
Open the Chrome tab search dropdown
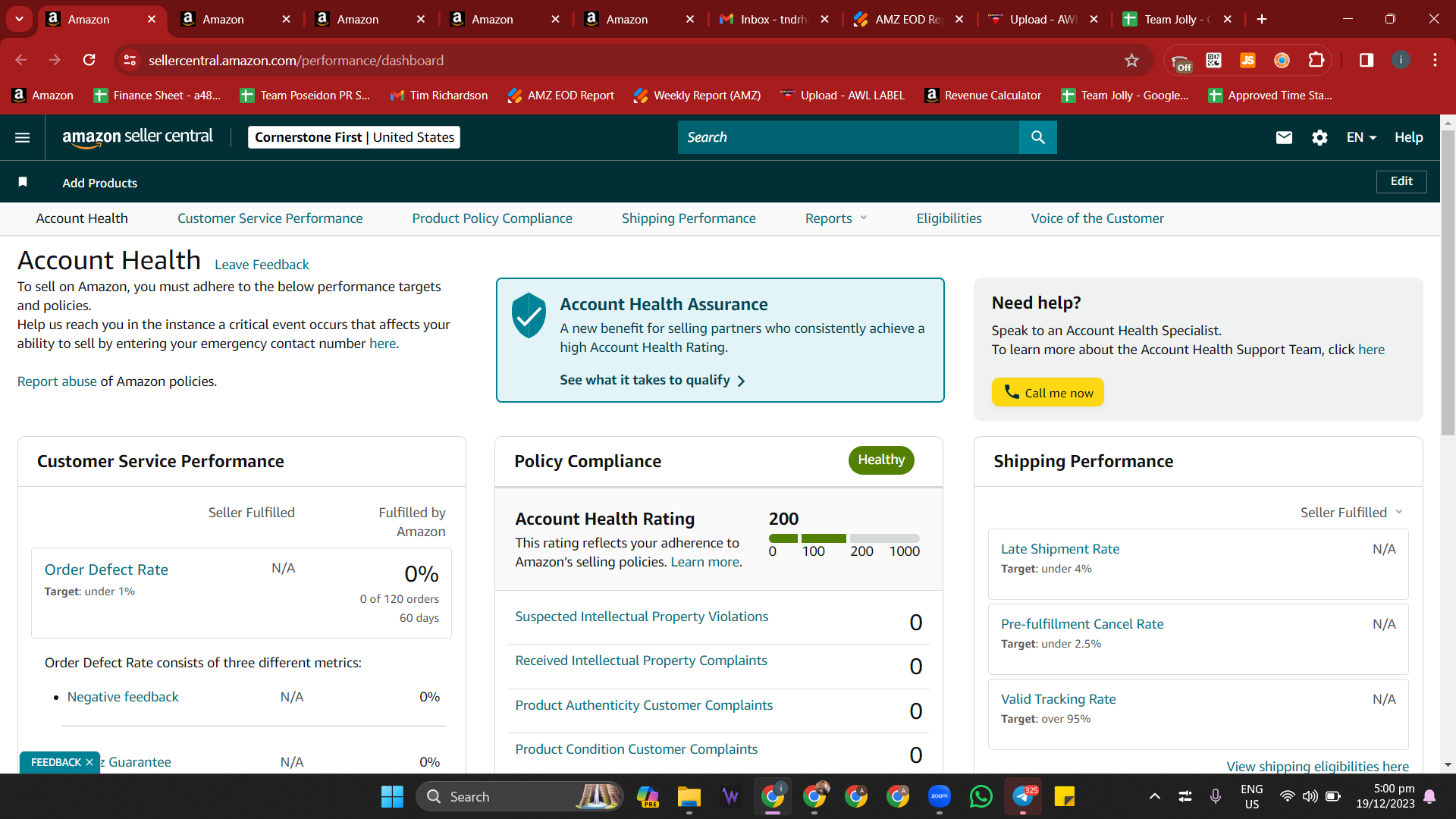(x=19, y=20)
